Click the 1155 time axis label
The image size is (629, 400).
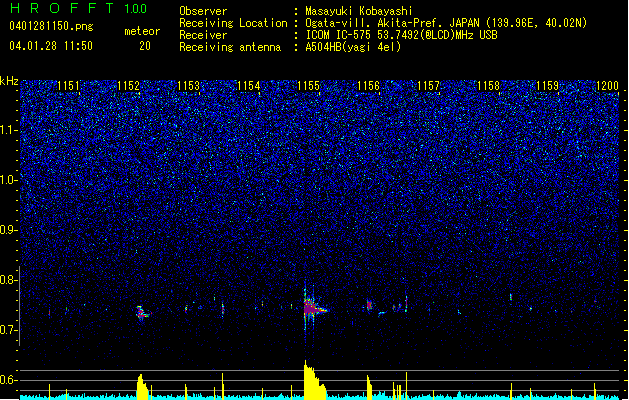click(308, 86)
